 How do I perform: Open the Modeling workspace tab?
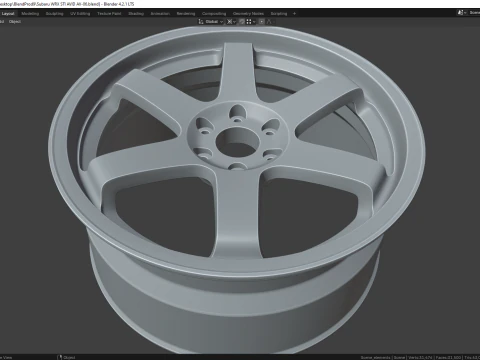(x=30, y=14)
